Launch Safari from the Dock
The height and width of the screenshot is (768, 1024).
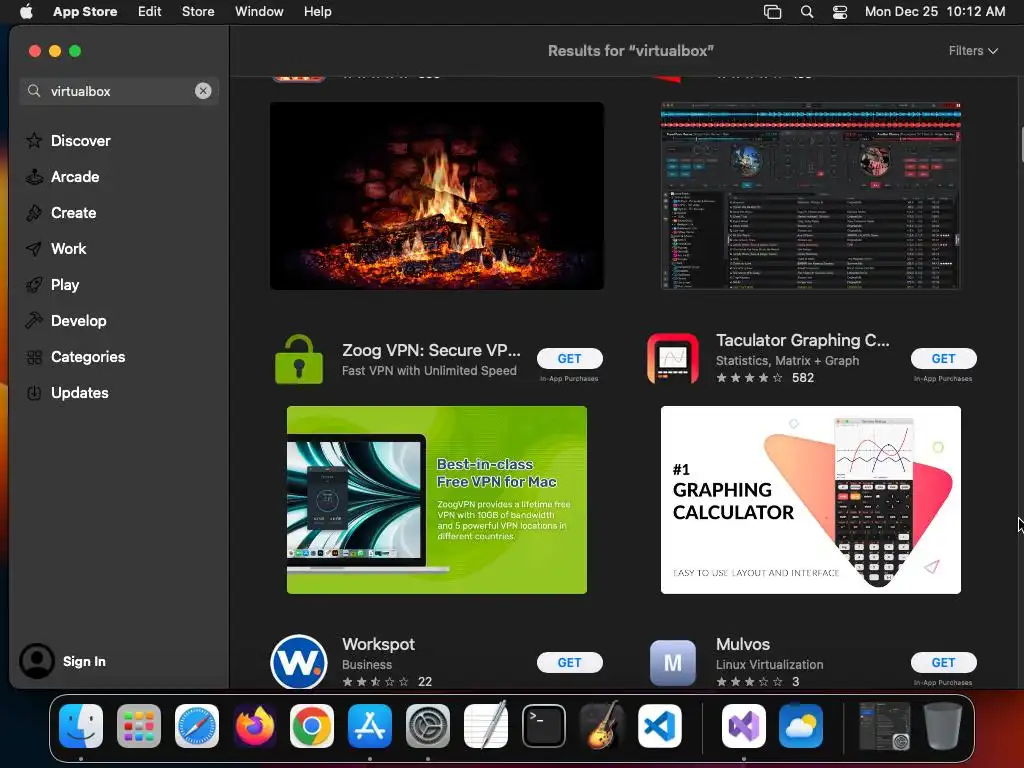pyautogui.click(x=197, y=726)
